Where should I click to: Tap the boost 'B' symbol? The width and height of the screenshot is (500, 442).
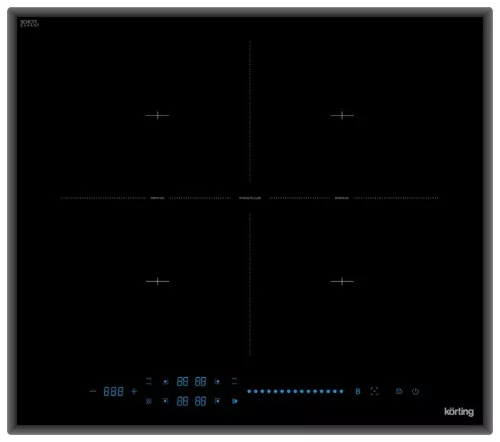click(x=358, y=391)
